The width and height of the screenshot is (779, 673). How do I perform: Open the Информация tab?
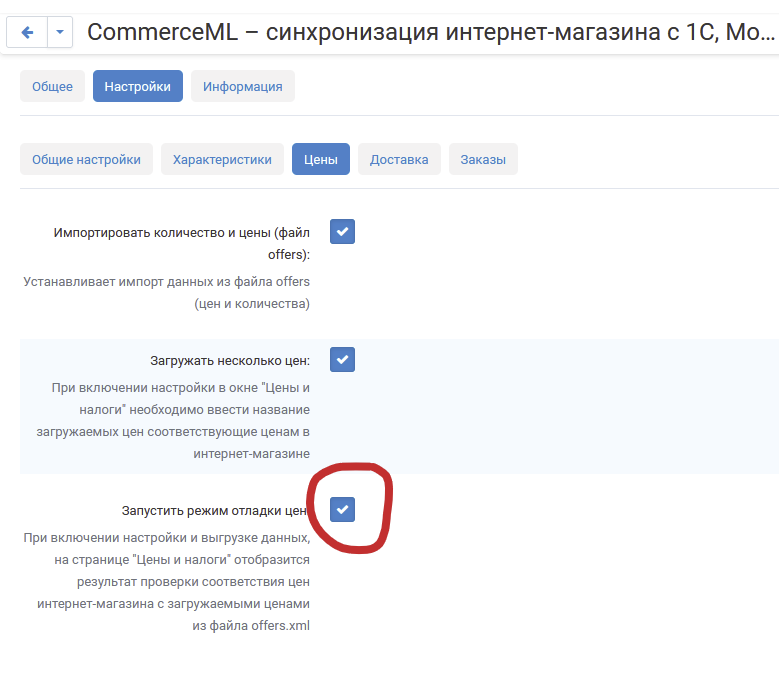click(x=242, y=86)
